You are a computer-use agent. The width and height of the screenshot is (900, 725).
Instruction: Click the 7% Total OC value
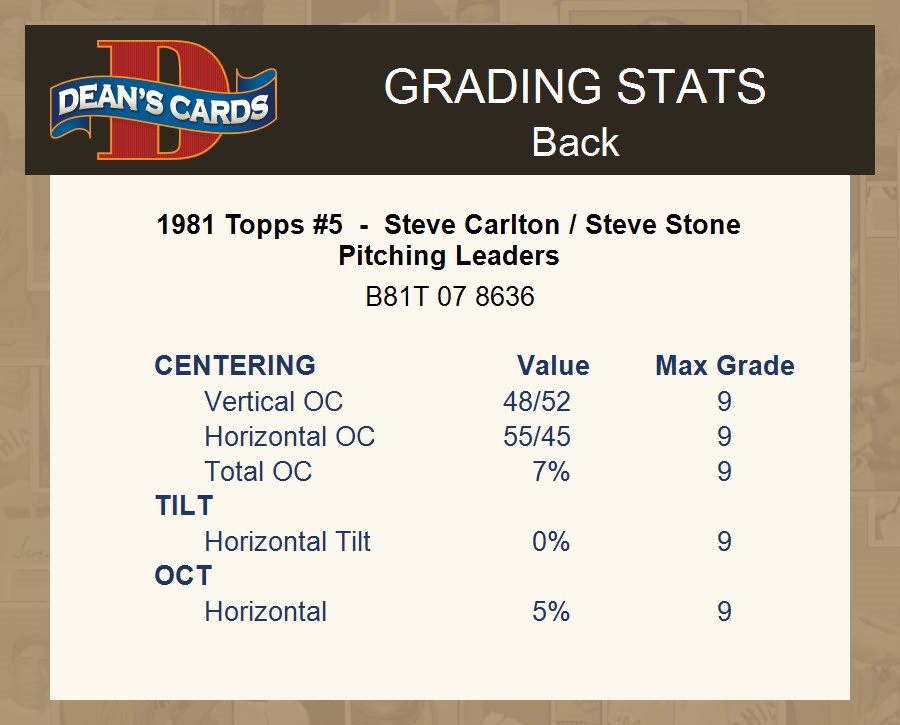(551, 472)
